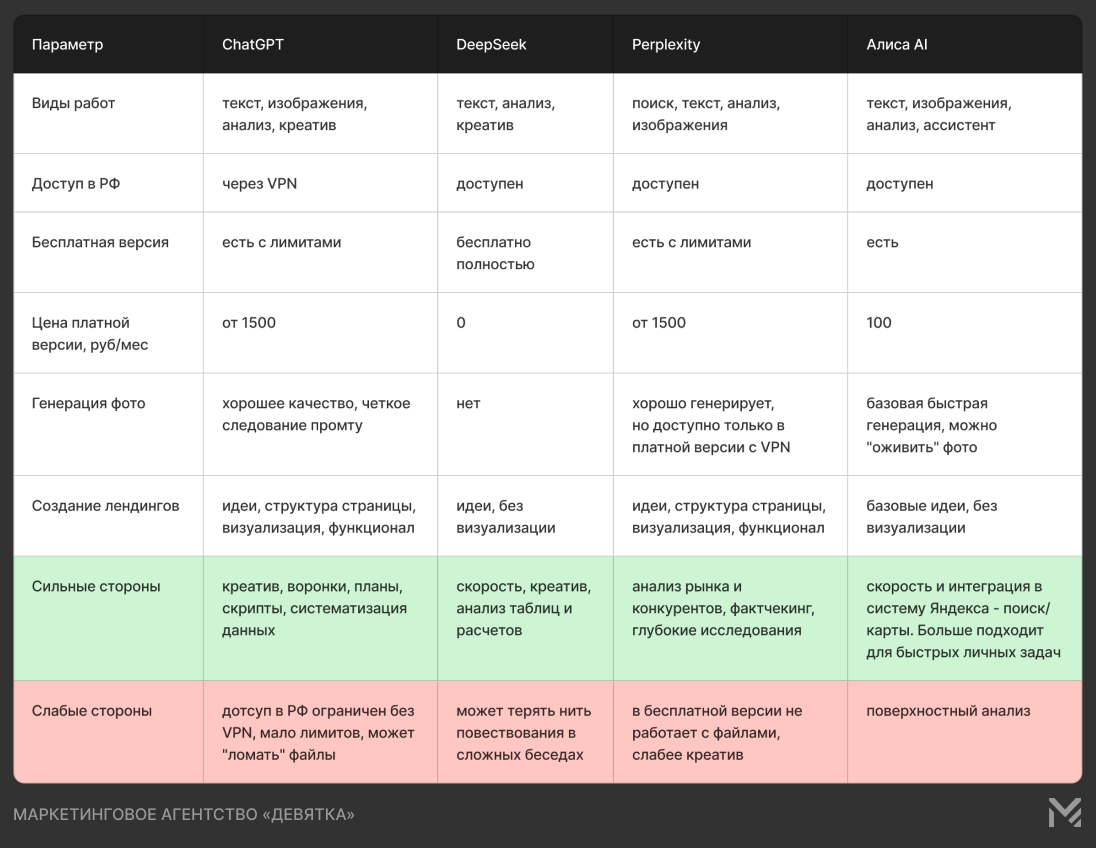The height and width of the screenshot is (848, 1096).
Task: Click the Параметр header cell
Action: [67, 45]
